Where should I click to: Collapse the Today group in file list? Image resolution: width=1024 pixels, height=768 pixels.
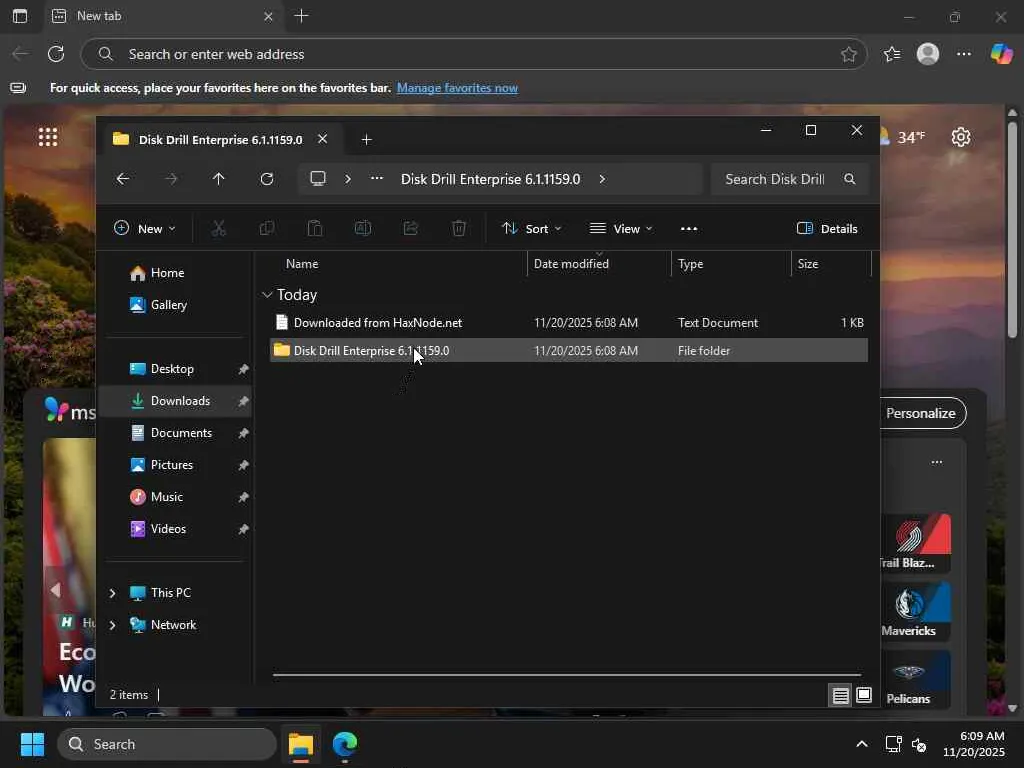click(x=266, y=295)
